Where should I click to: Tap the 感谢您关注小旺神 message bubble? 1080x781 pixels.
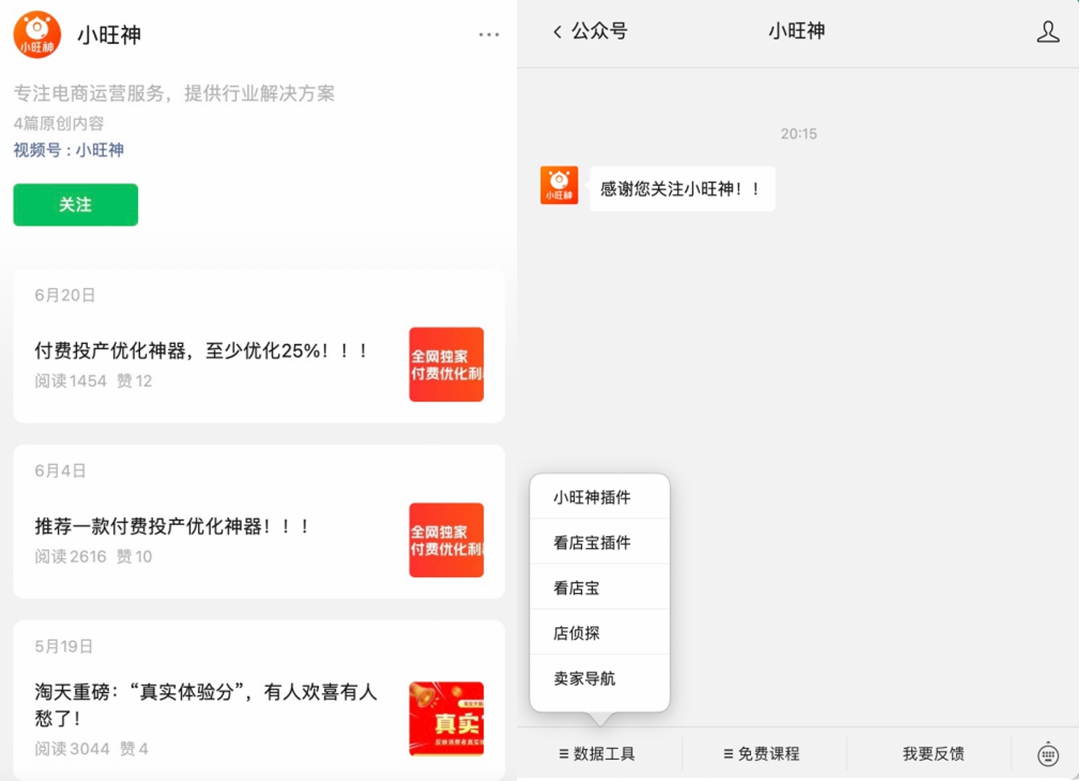coord(682,189)
